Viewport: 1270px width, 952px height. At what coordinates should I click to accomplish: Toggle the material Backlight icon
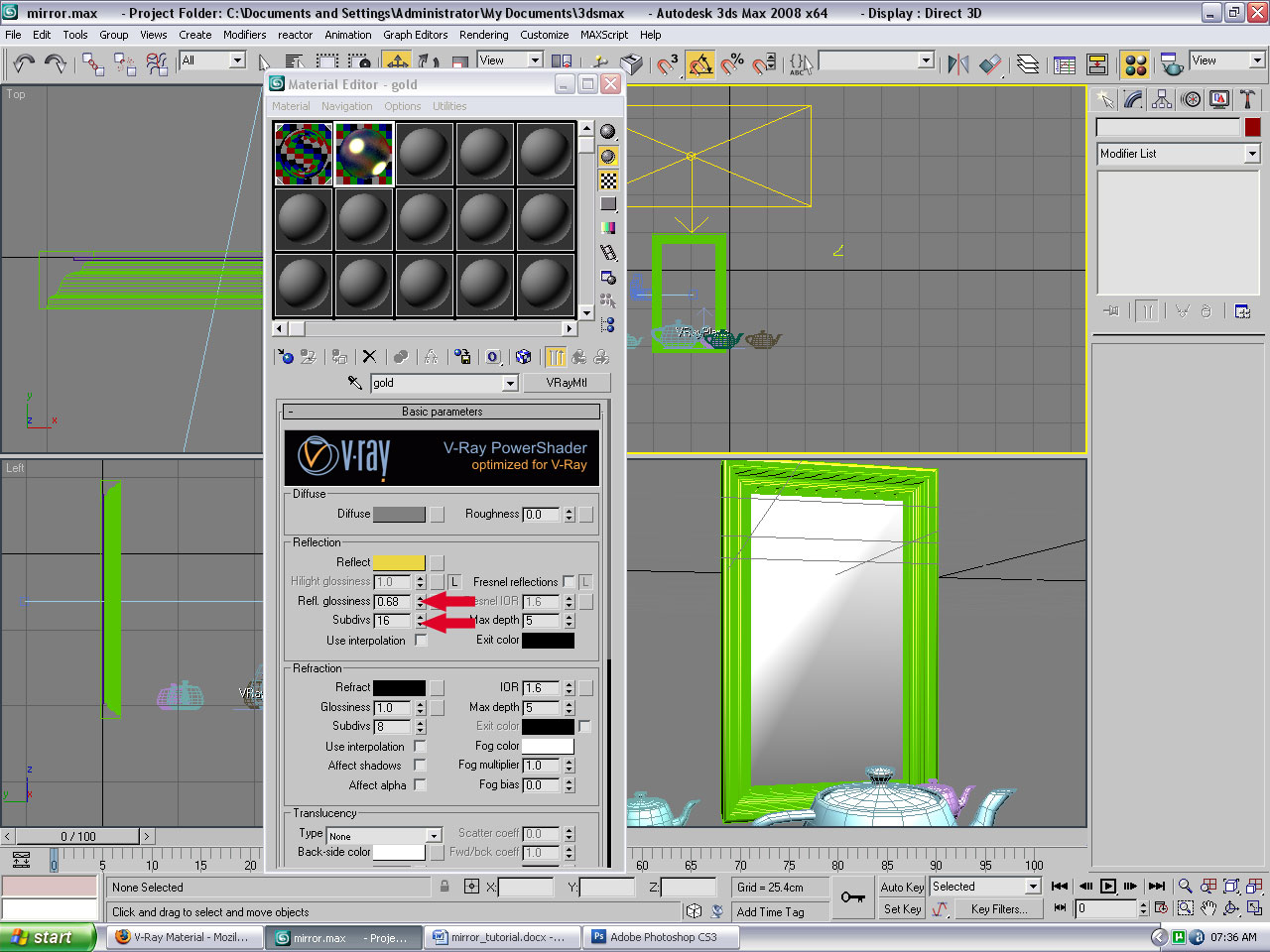(608, 156)
